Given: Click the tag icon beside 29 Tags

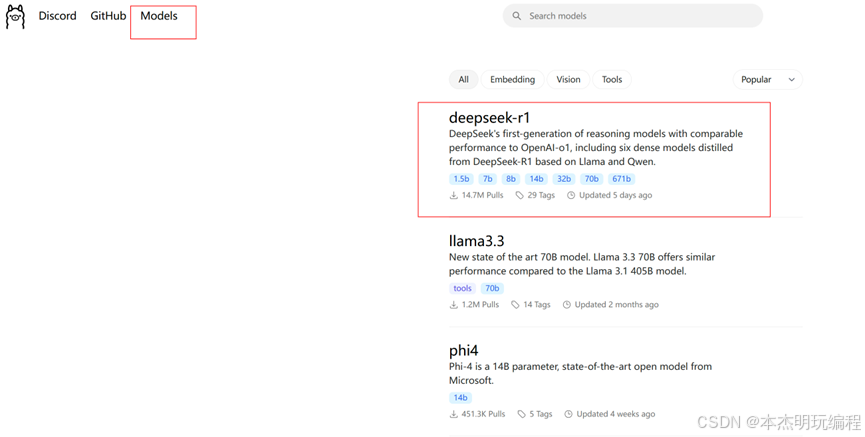Looking at the screenshot, I should (519, 195).
